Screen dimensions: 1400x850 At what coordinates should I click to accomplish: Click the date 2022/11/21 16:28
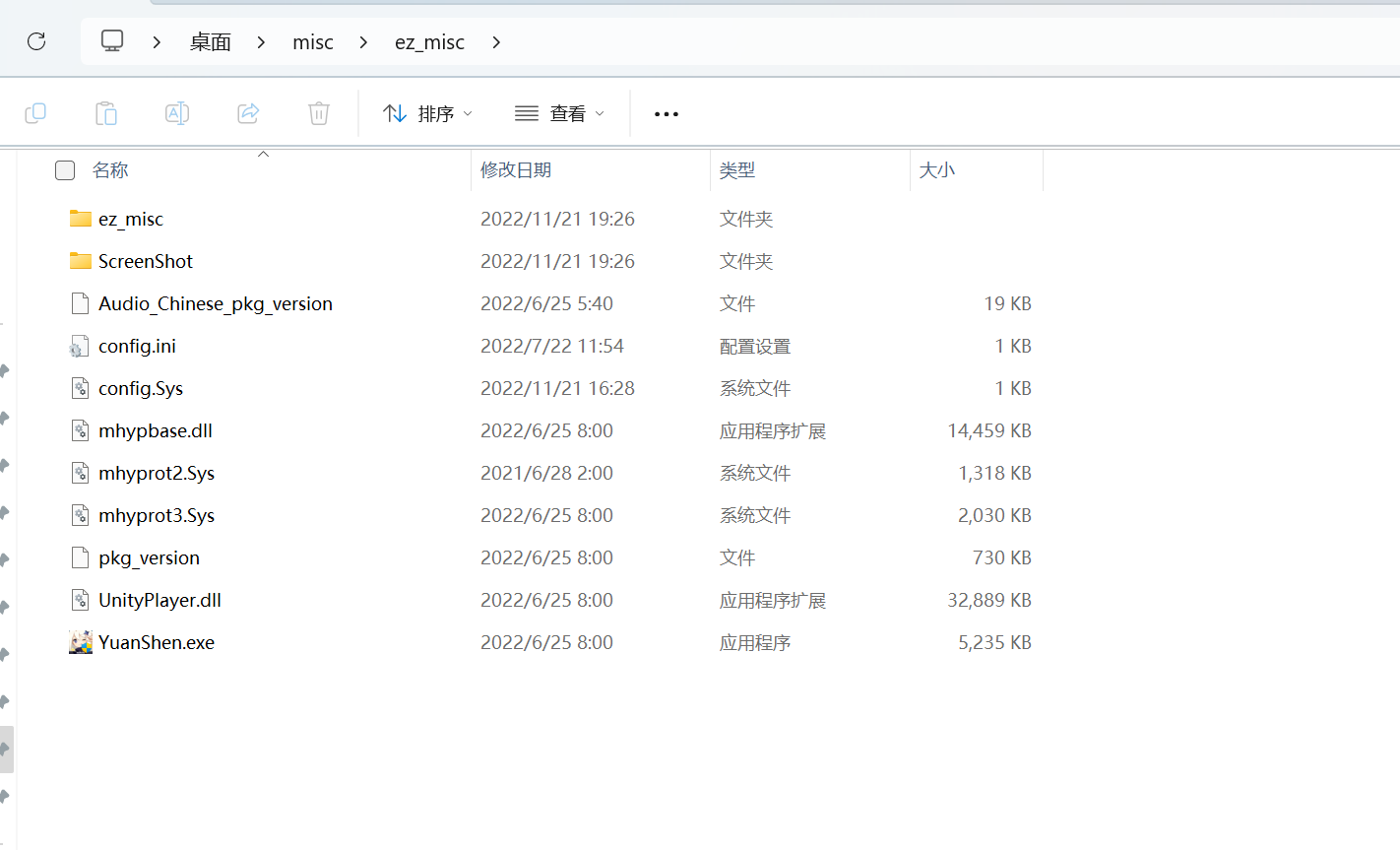click(557, 388)
